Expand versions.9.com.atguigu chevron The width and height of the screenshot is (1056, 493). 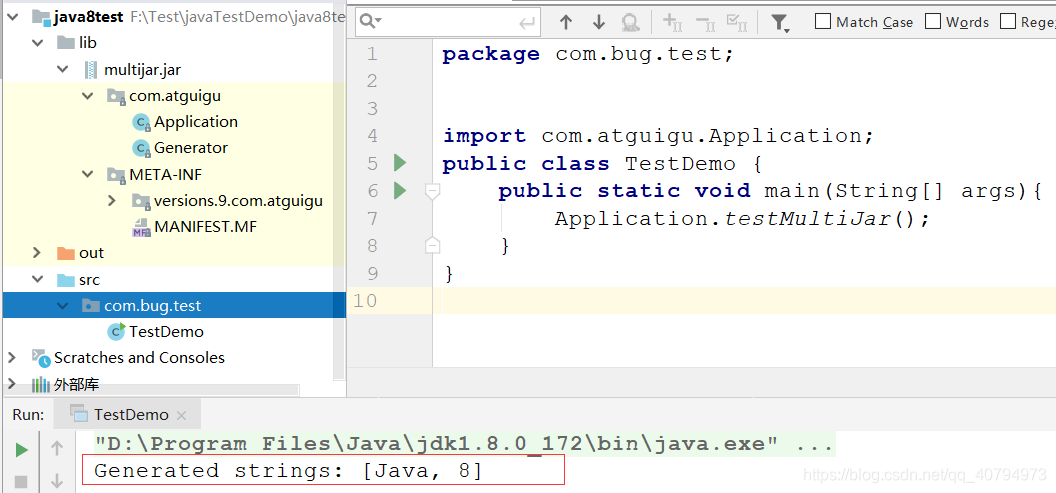(x=112, y=201)
